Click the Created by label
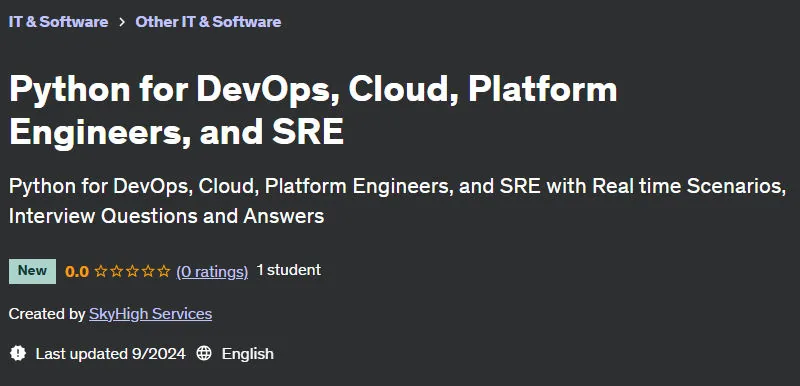Image resolution: width=800 pixels, height=386 pixels. (x=47, y=314)
